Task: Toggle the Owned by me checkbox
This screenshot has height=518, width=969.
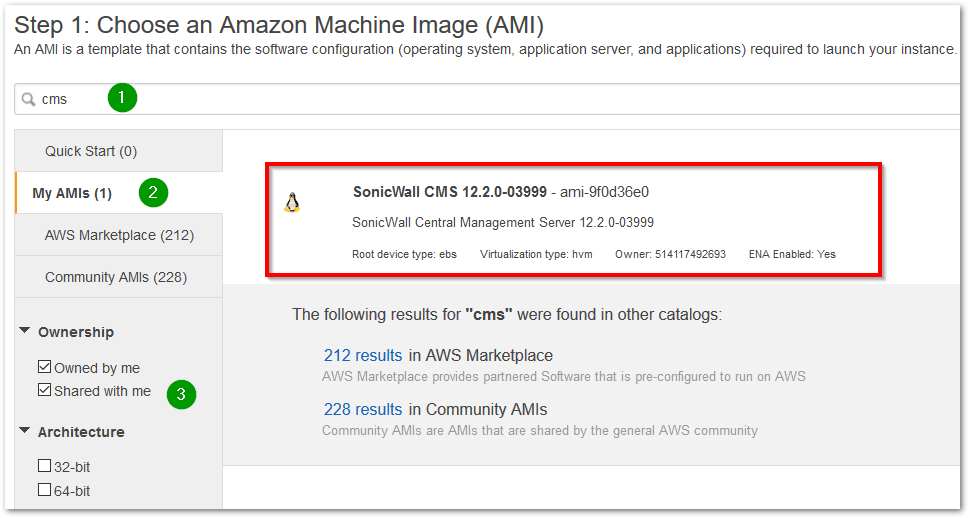Action: [44, 368]
